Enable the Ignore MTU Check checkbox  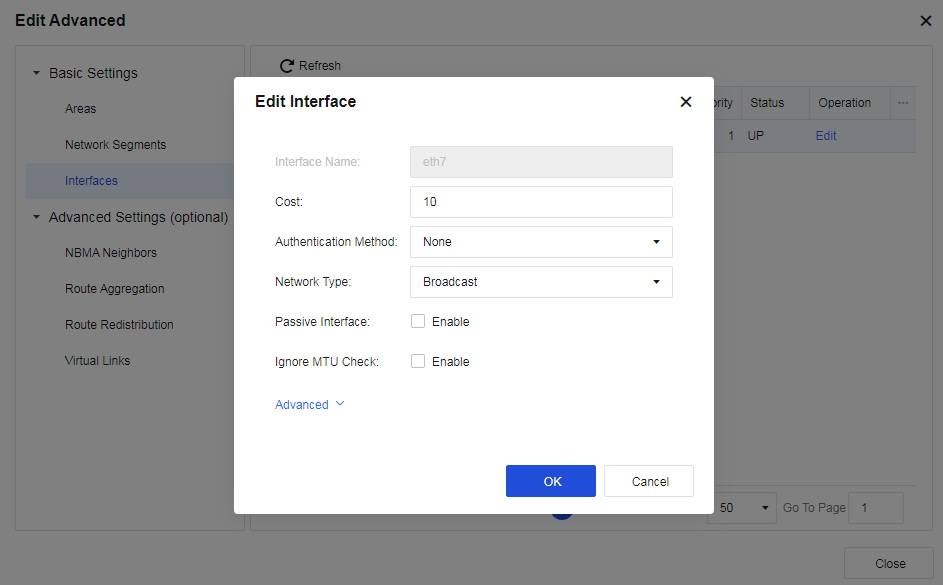tap(418, 362)
